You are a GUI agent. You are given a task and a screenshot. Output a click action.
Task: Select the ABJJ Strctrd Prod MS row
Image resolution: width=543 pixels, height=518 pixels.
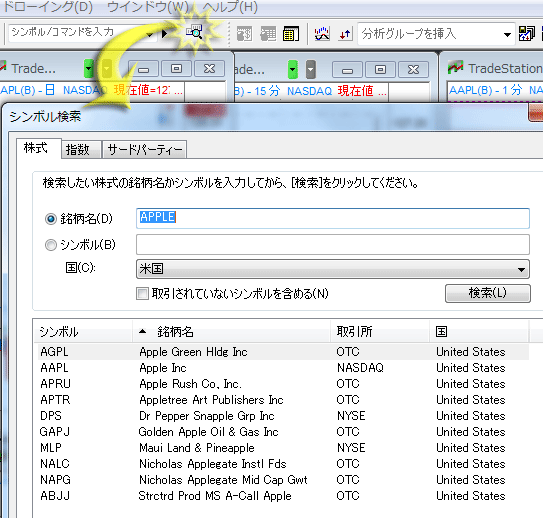click(x=283, y=495)
